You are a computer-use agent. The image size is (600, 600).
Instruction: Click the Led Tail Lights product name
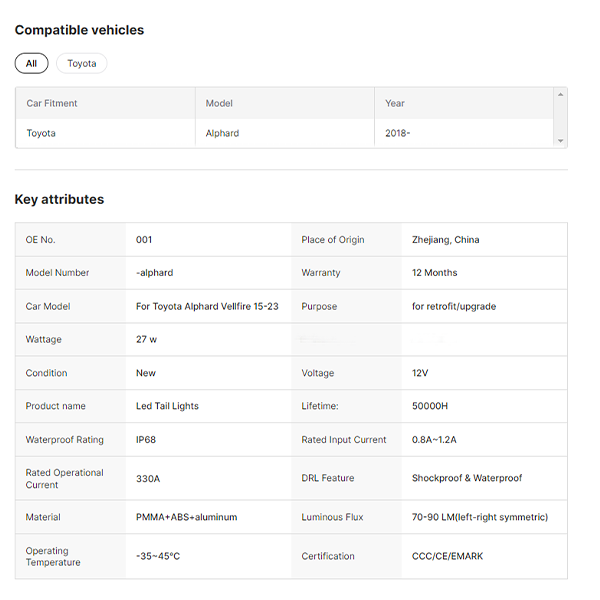167,406
